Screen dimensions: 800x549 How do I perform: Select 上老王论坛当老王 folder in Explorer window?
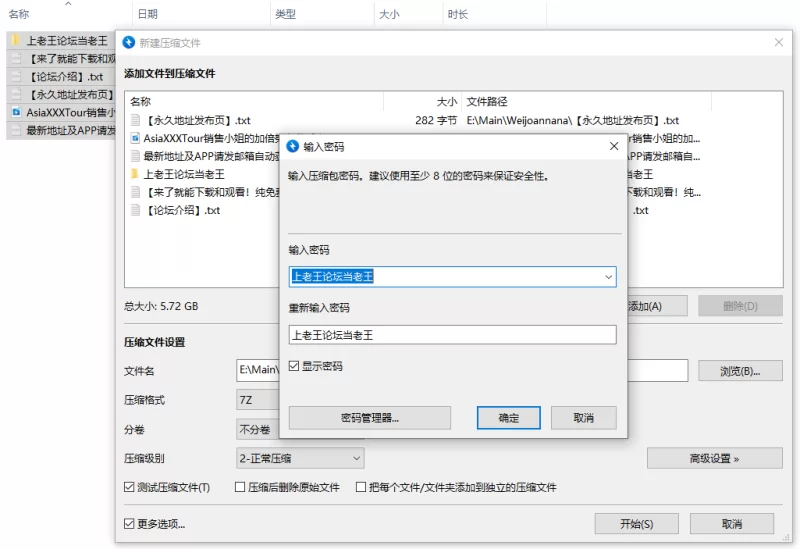pos(61,40)
